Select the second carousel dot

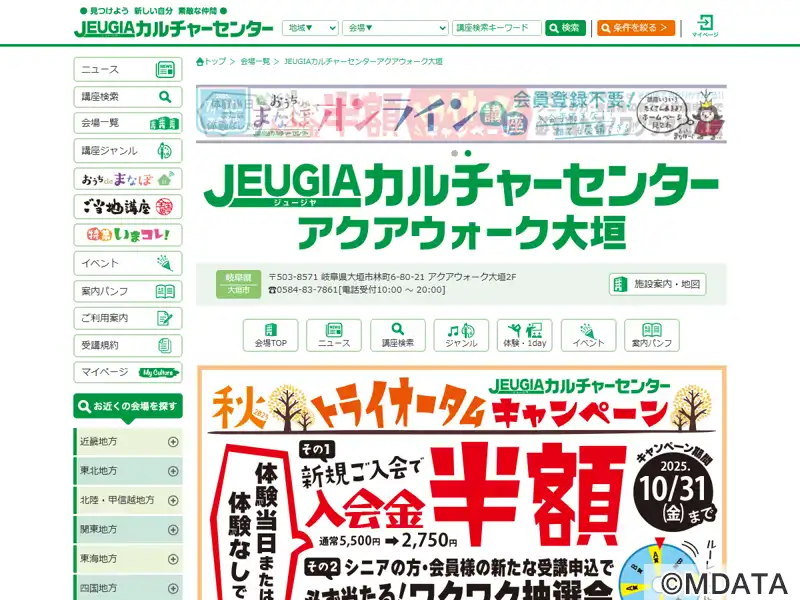[468, 153]
